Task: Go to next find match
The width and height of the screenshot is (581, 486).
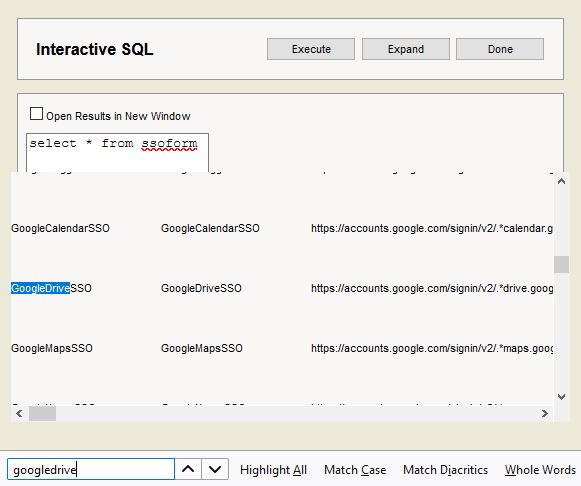Action: click(x=215, y=469)
